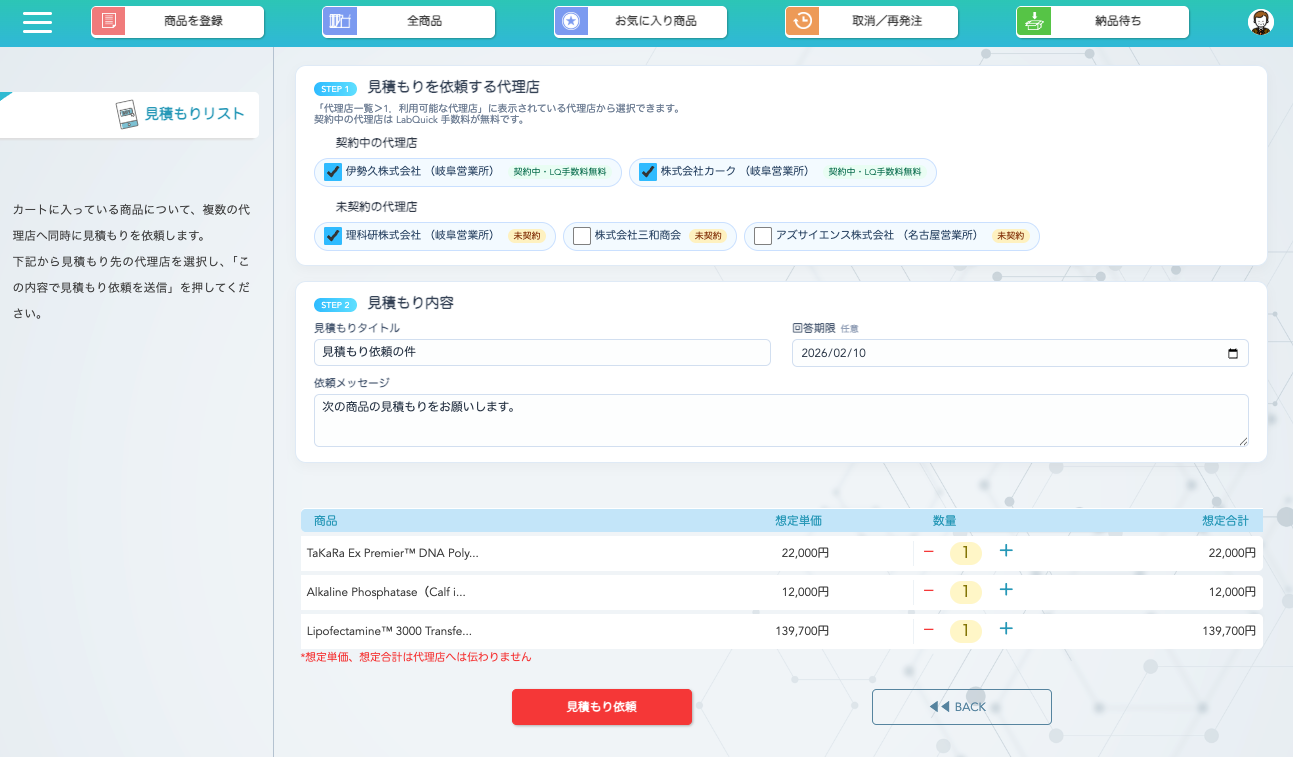
Task: Click the user avatar icon
Action: [1261, 22]
